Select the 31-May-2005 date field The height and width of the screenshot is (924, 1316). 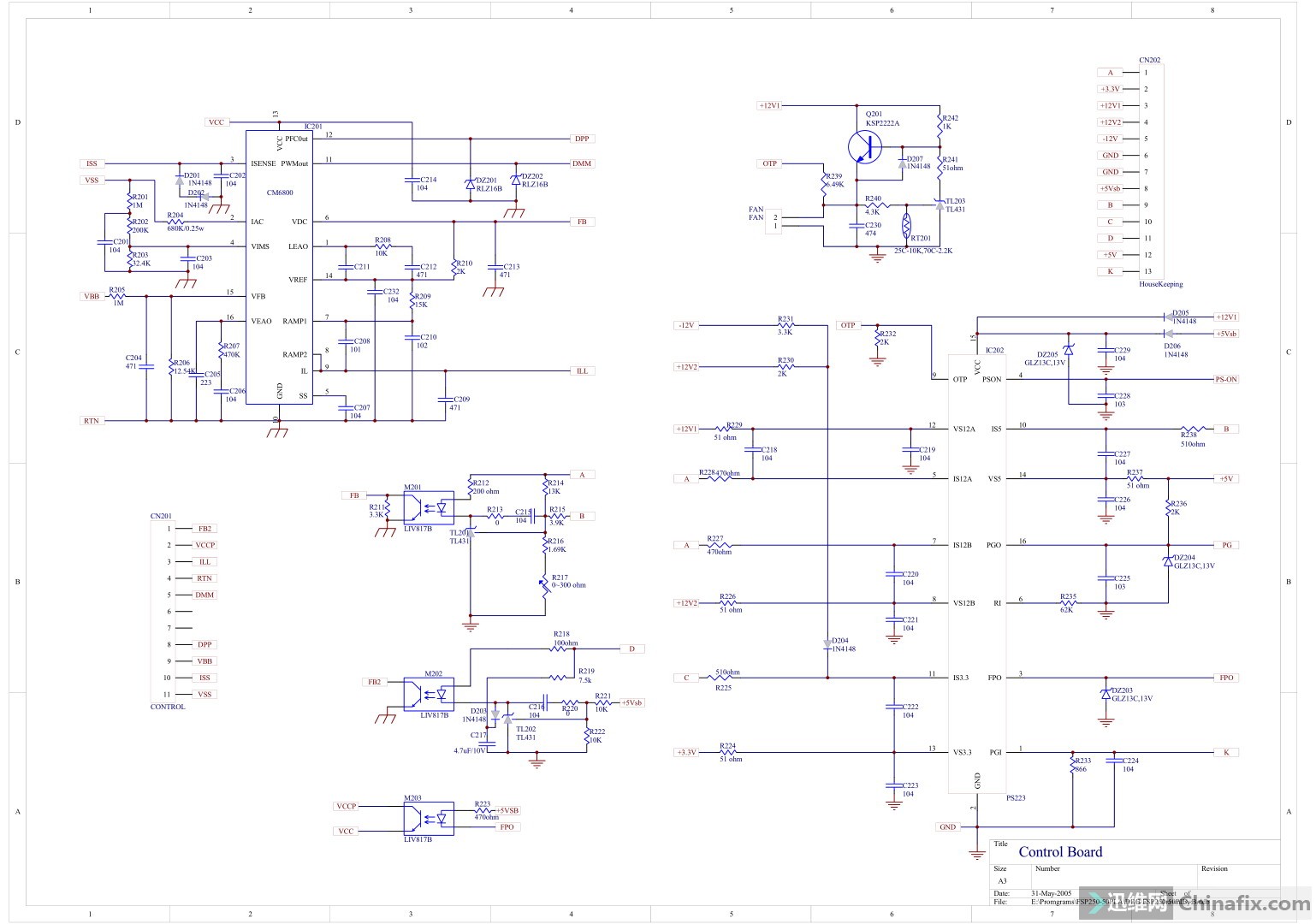coord(1051,892)
